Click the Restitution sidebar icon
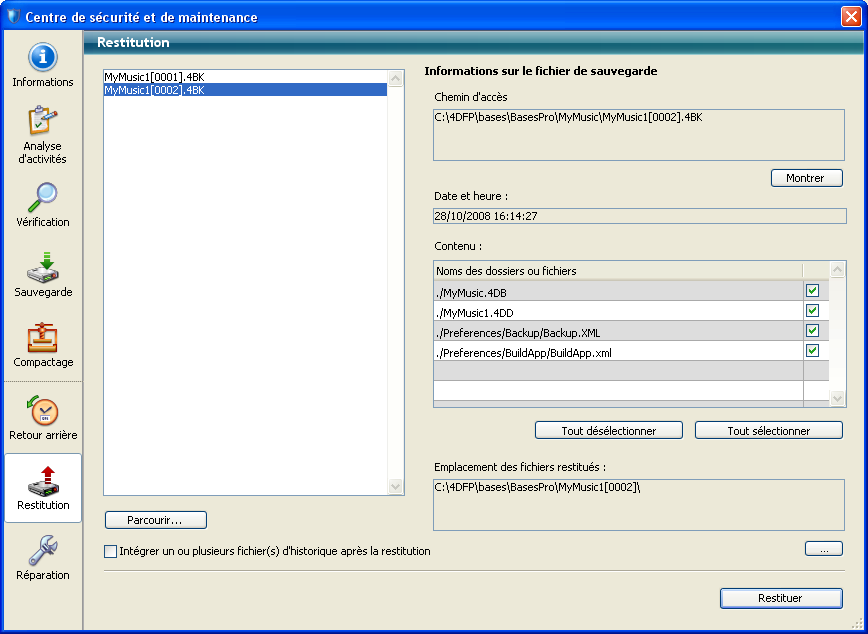 click(42, 481)
